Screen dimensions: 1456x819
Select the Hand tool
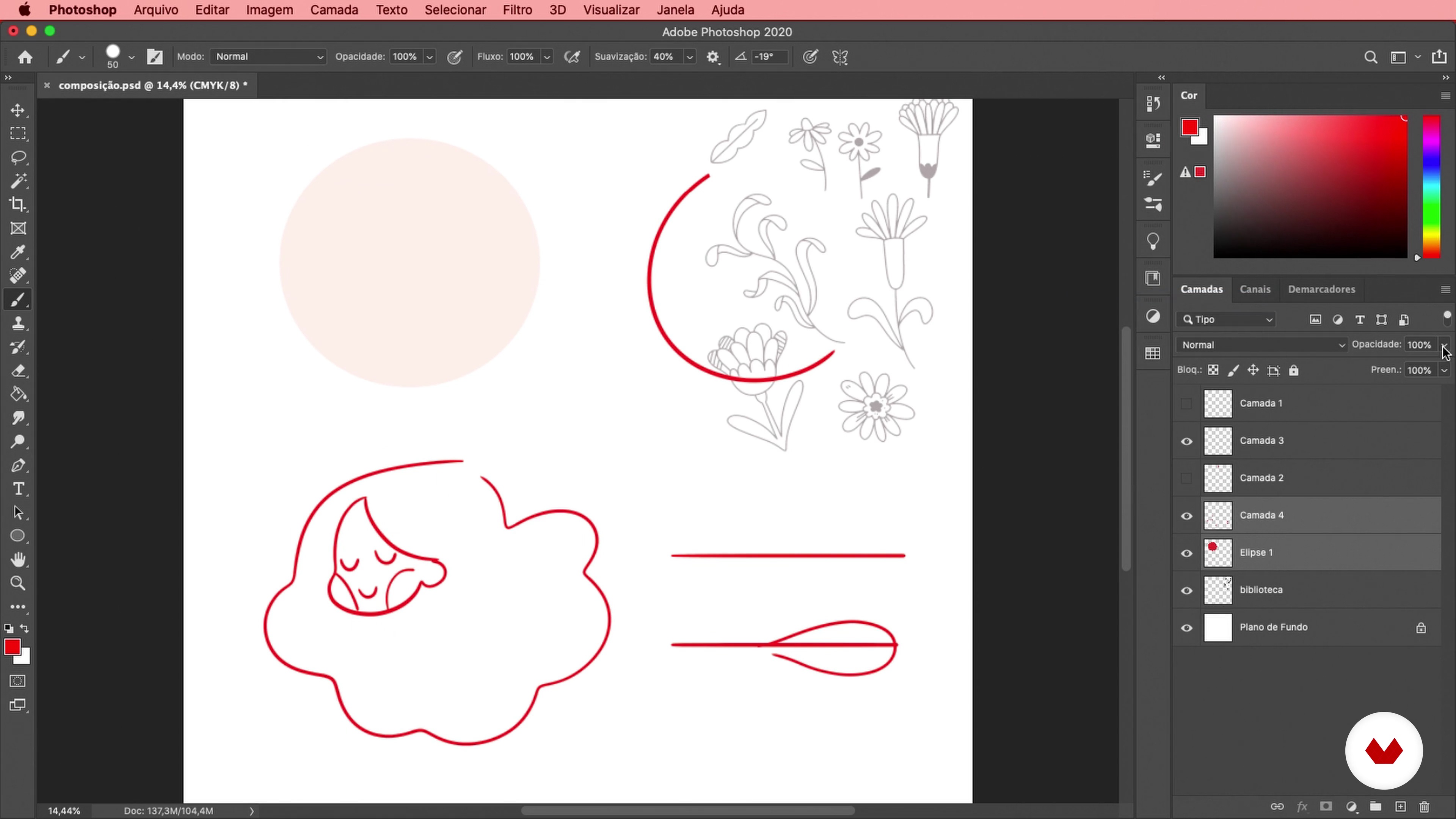point(18,560)
